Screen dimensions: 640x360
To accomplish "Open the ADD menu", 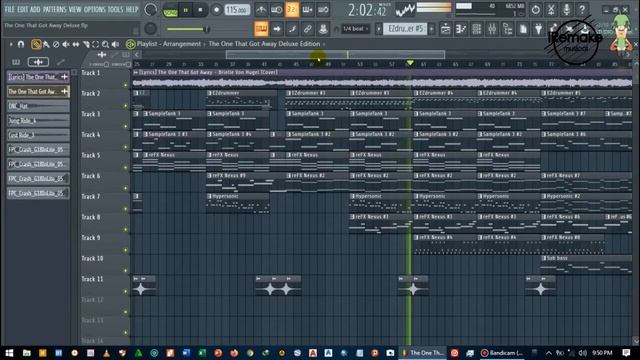I will 35,9.
